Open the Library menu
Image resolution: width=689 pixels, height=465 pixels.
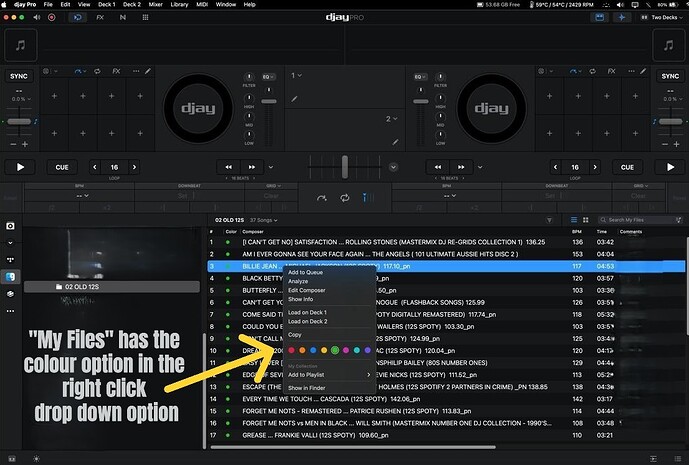tap(179, 4)
